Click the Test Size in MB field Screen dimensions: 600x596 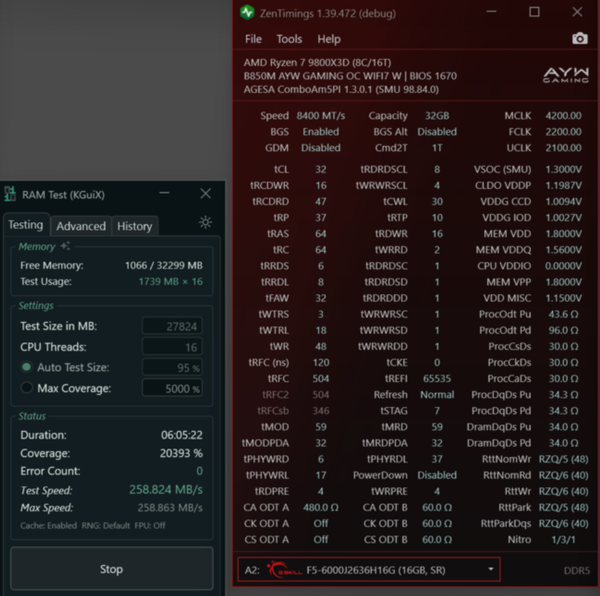(x=172, y=326)
